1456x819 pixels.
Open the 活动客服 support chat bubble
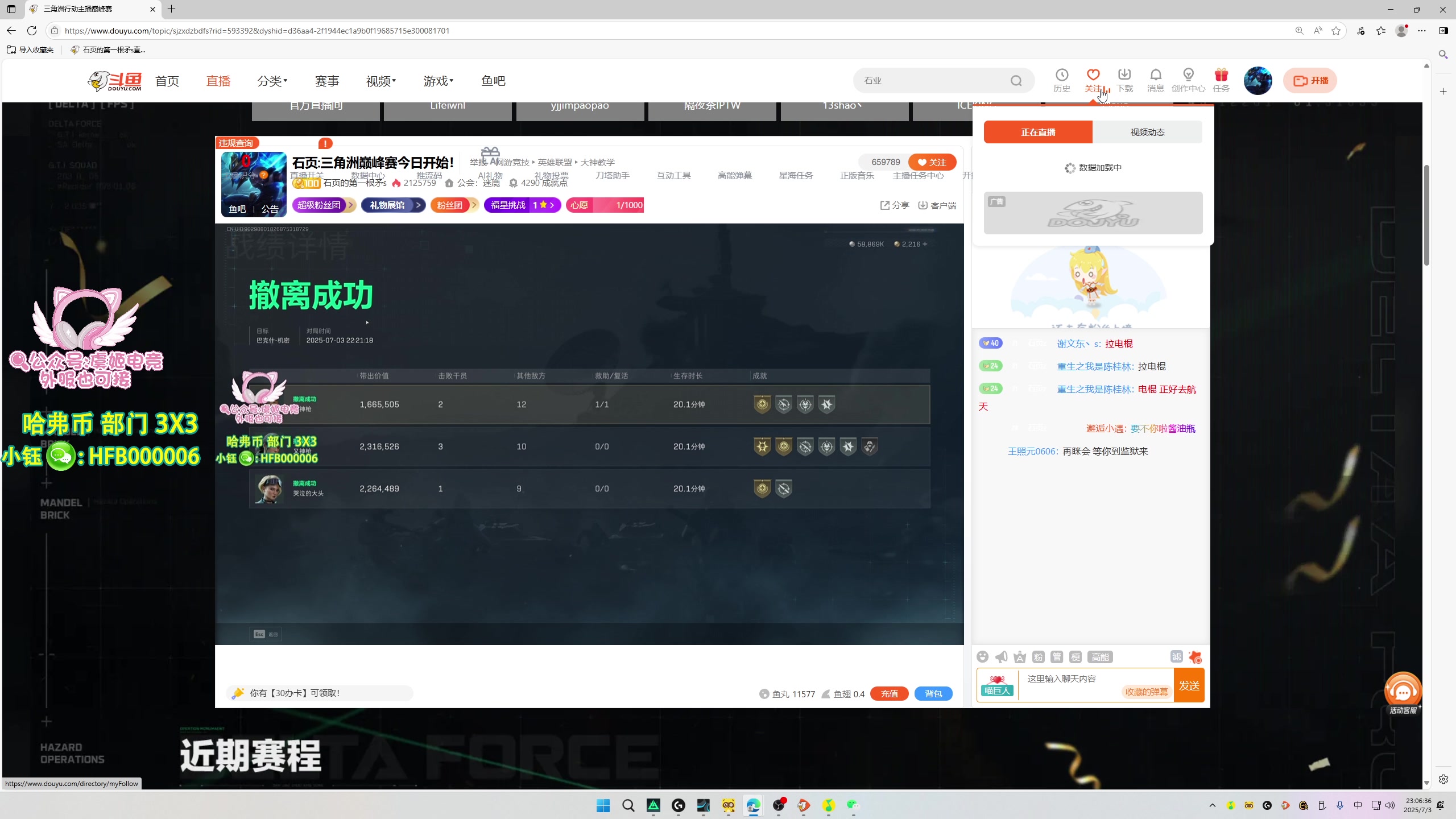tap(1403, 692)
